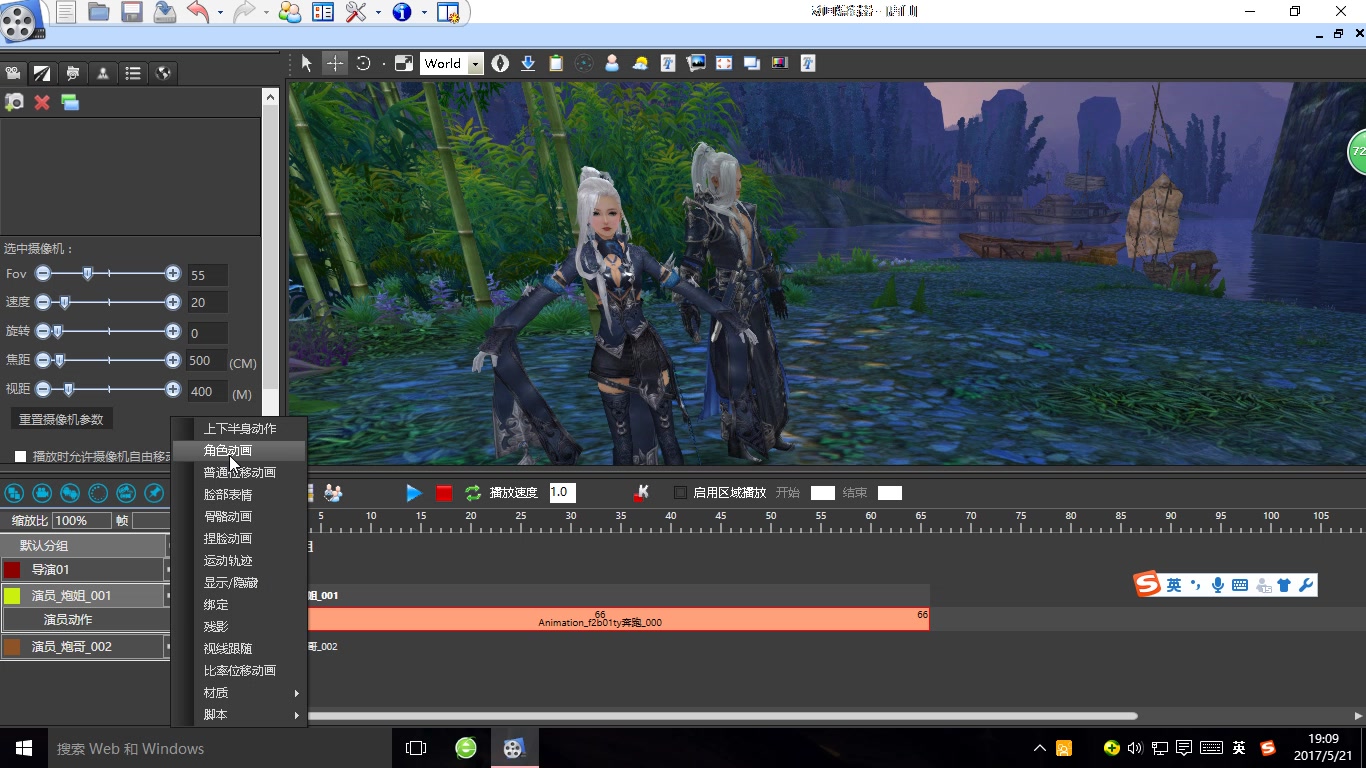Image resolution: width=1366 pixels, height=768 pixels.
Task: Choose 显示/隐藏 from context menu
Action: pos(240,582)
